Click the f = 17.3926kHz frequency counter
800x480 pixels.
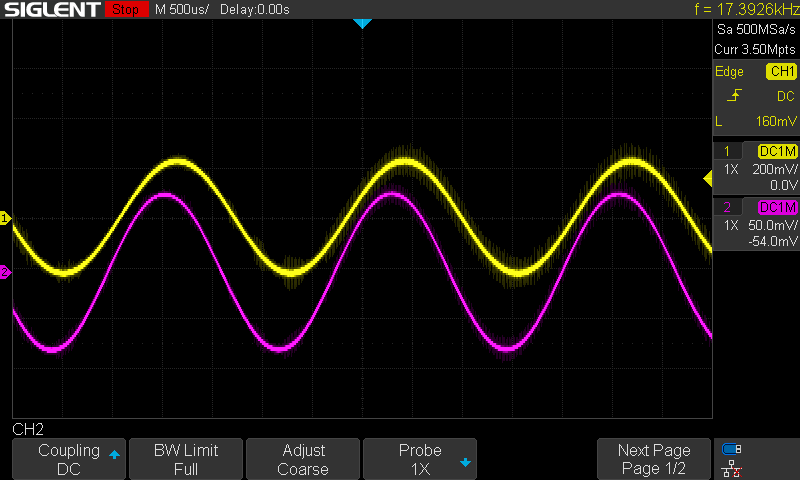pos(746,9)
